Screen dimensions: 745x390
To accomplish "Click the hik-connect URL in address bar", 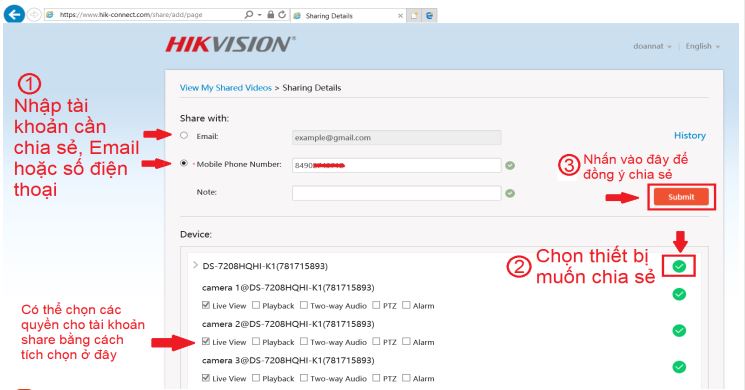I will (x=131, y=15).
